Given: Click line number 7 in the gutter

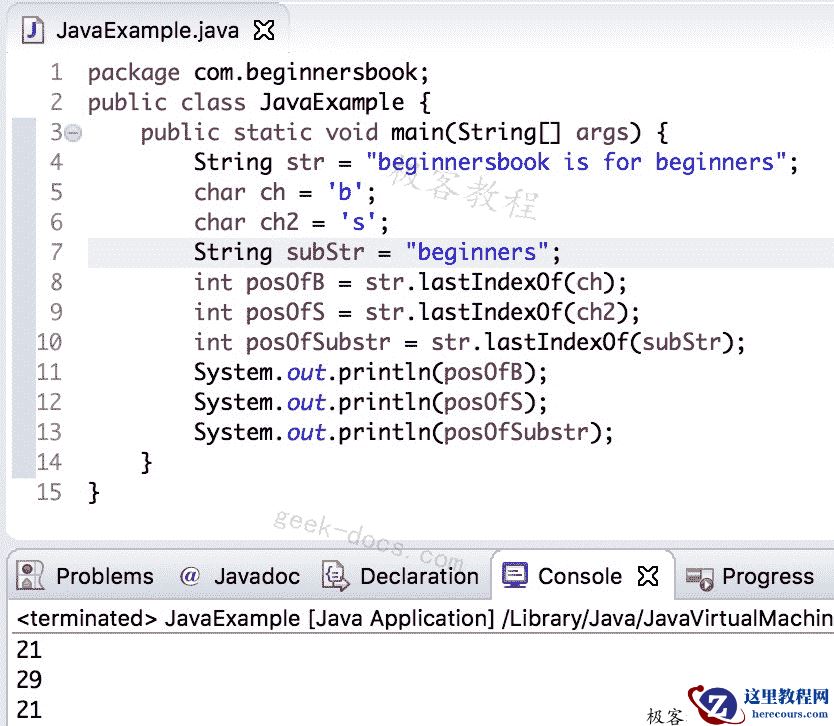Looking at the screenshot, I should click(x=56, y=252).
